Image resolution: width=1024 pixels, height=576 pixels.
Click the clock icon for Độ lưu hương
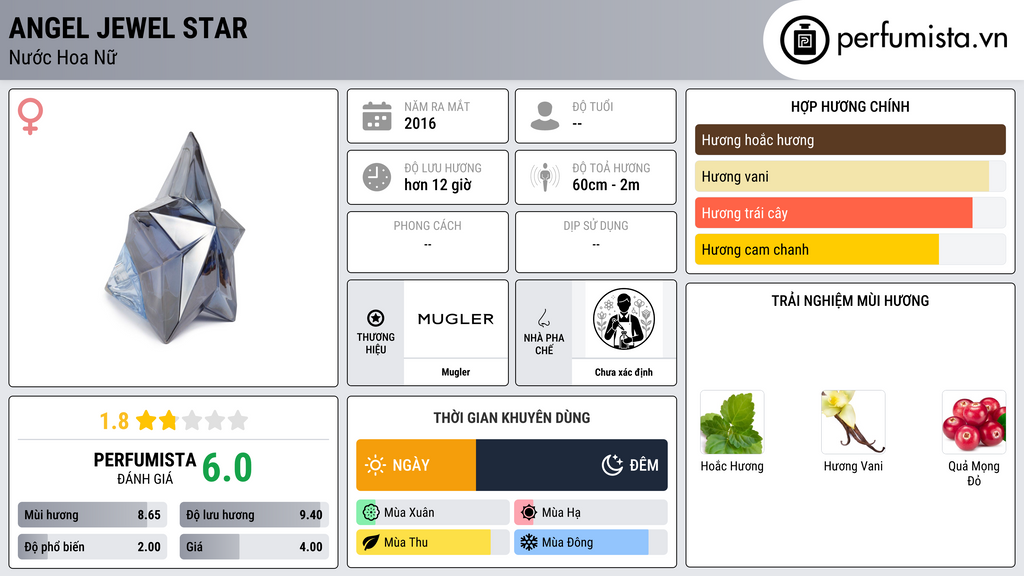tap(377, 177)
